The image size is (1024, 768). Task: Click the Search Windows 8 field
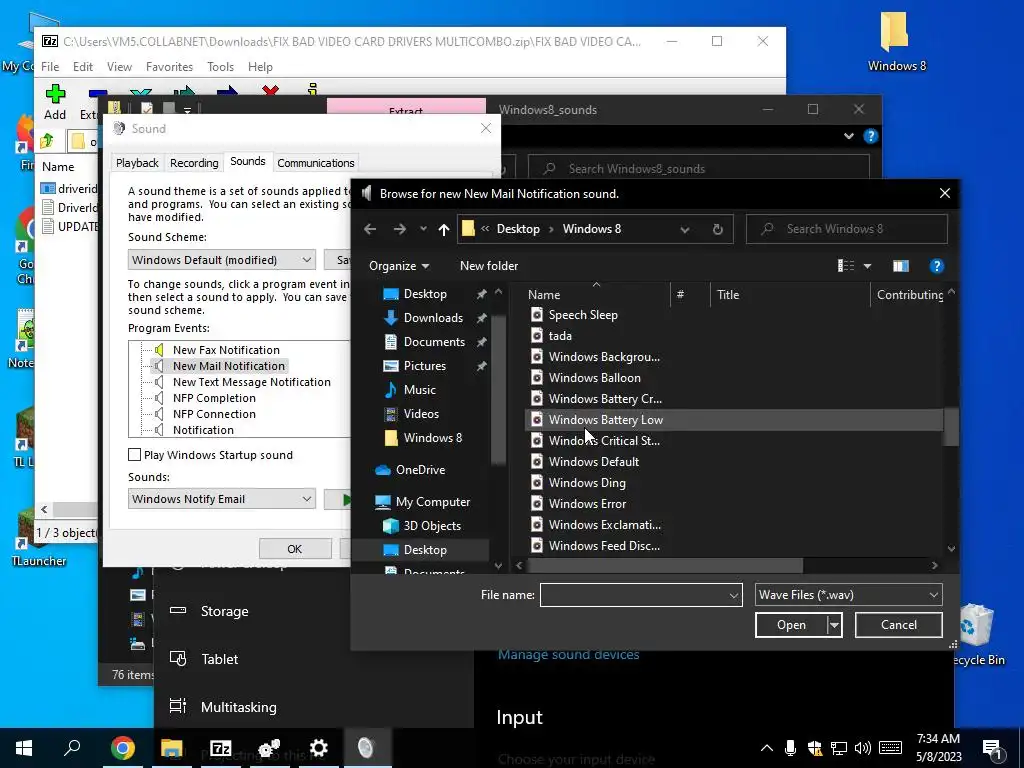pos(846,229)
